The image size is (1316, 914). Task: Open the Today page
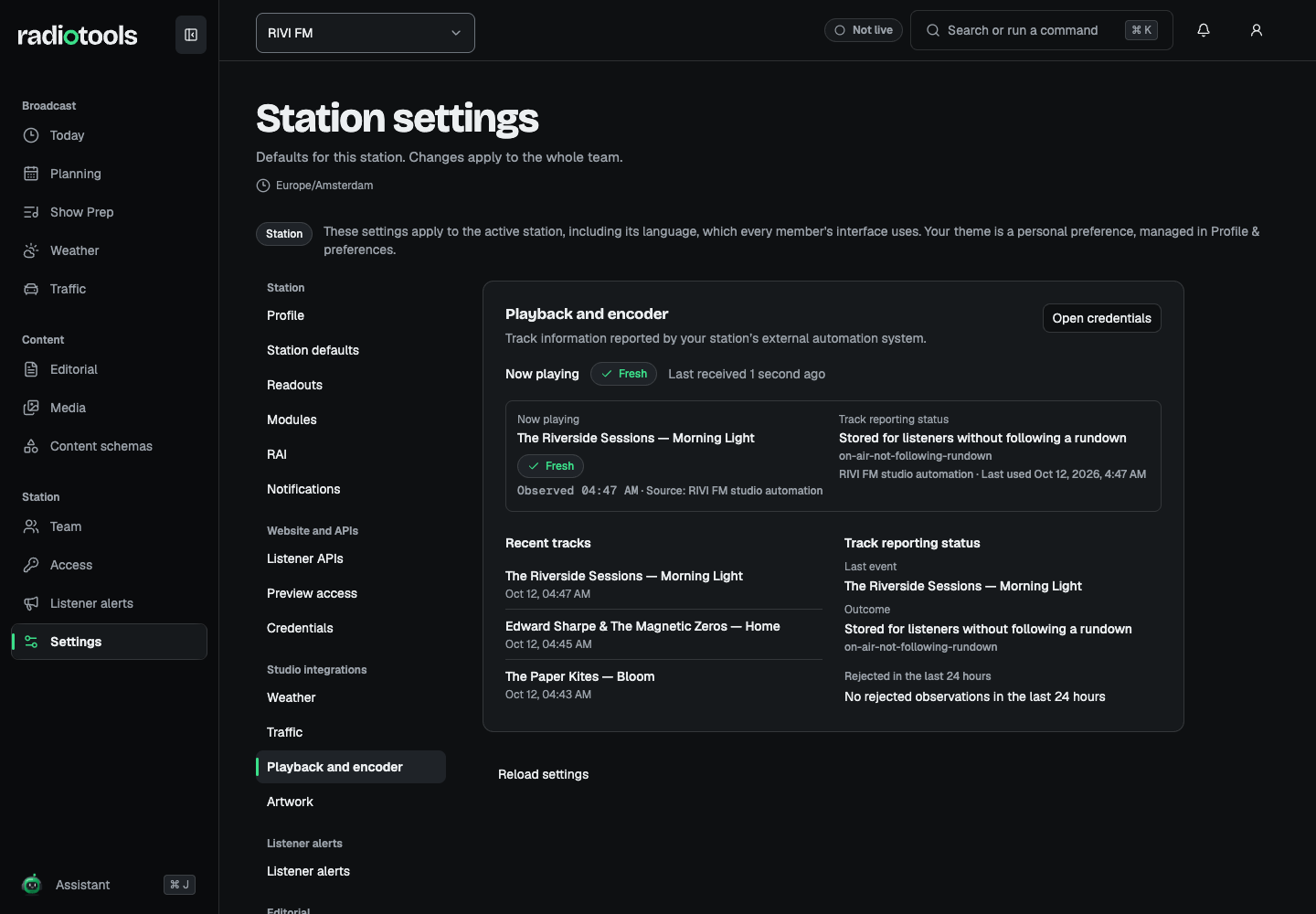(x=110, y=135)
